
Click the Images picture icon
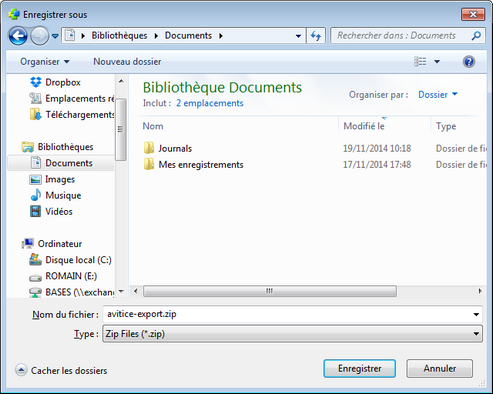pos(35,179)
